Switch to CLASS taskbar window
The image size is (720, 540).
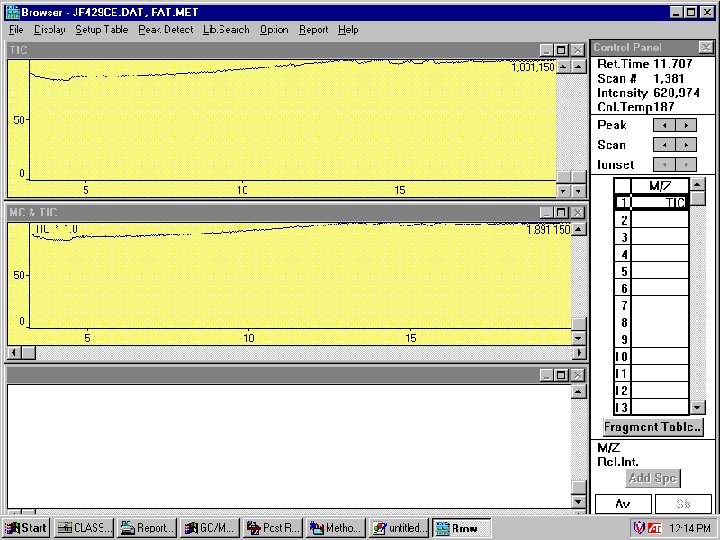[x=83, y=528]
